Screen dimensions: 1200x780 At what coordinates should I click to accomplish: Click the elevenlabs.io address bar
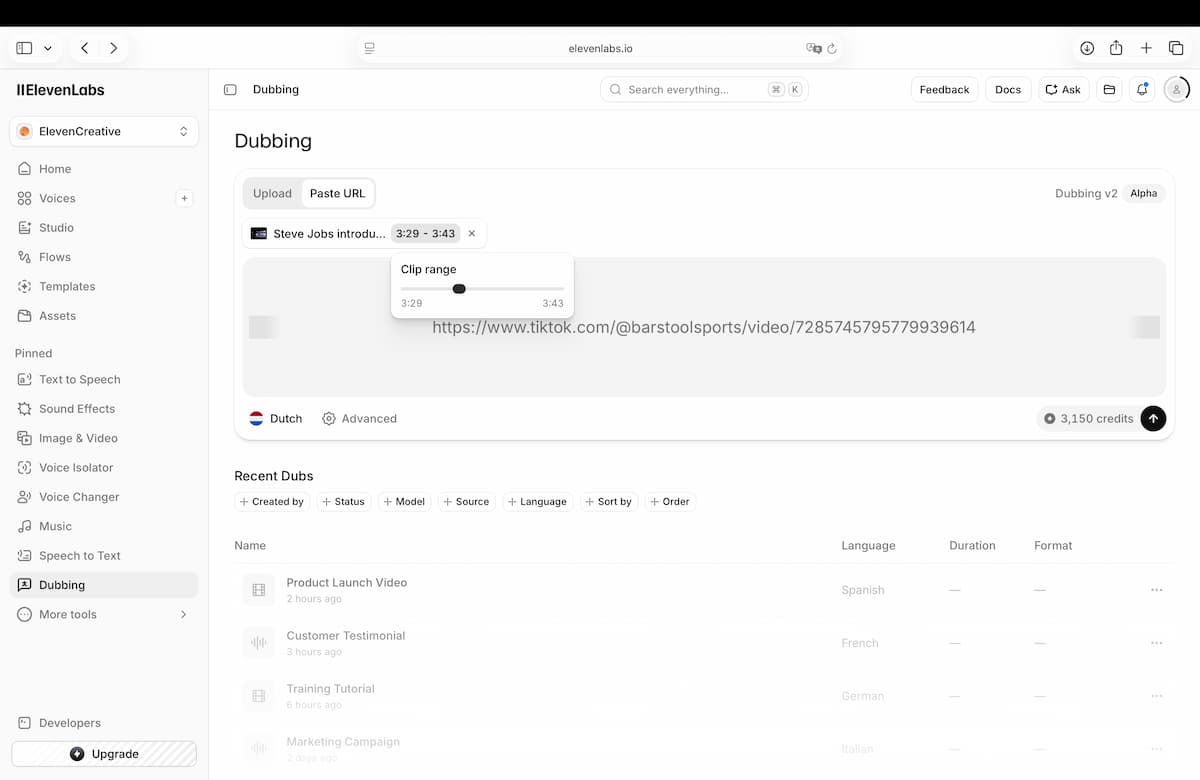[600, 48]
